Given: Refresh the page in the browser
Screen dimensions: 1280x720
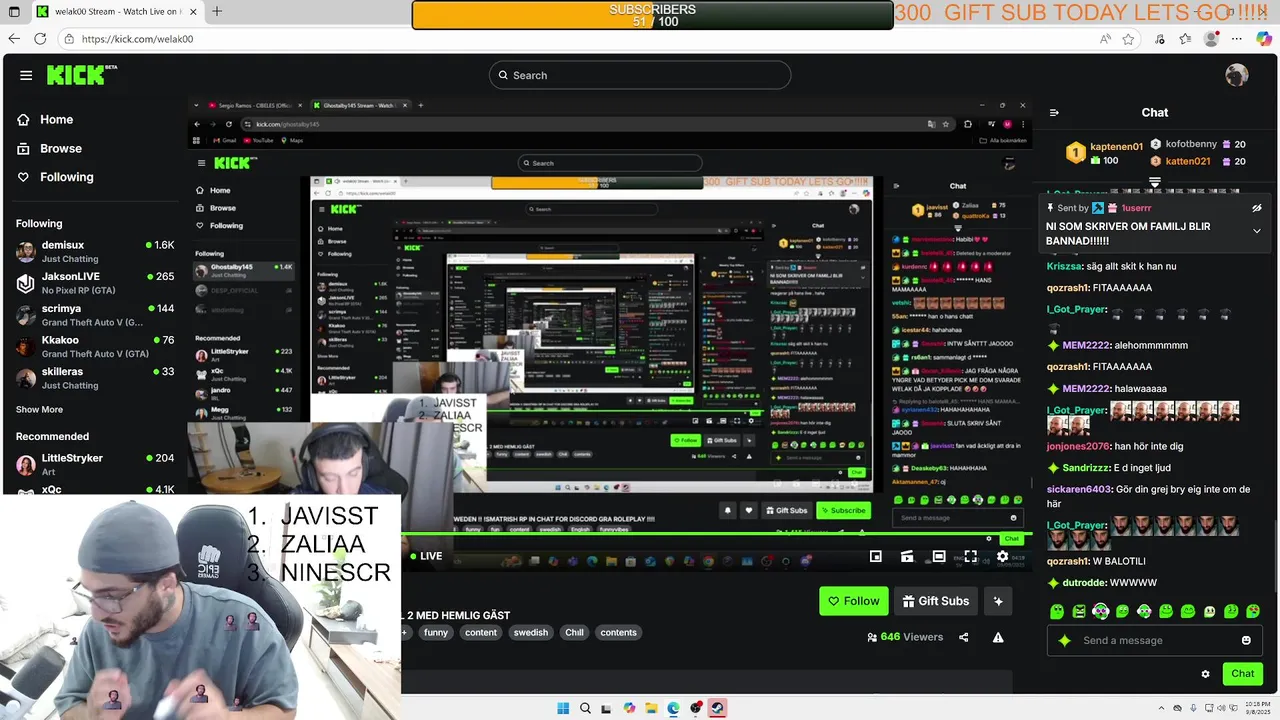Looking at the screenshot, I should tap(40, 39).
